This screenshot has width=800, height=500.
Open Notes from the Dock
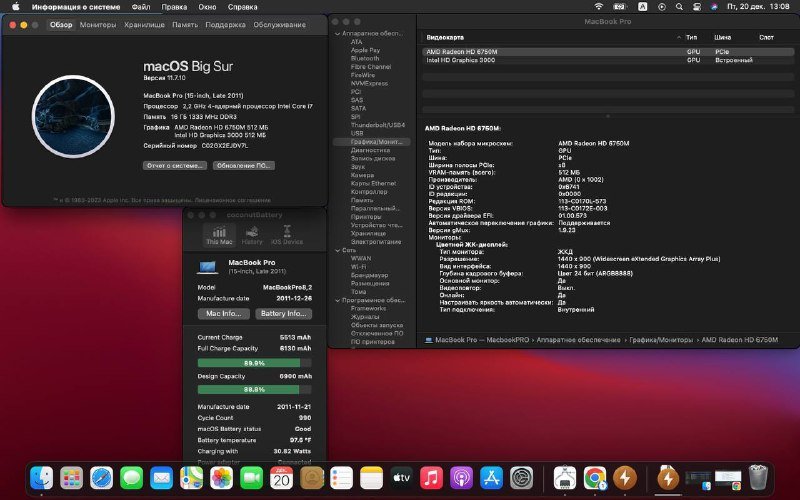(x=371, y=478)
